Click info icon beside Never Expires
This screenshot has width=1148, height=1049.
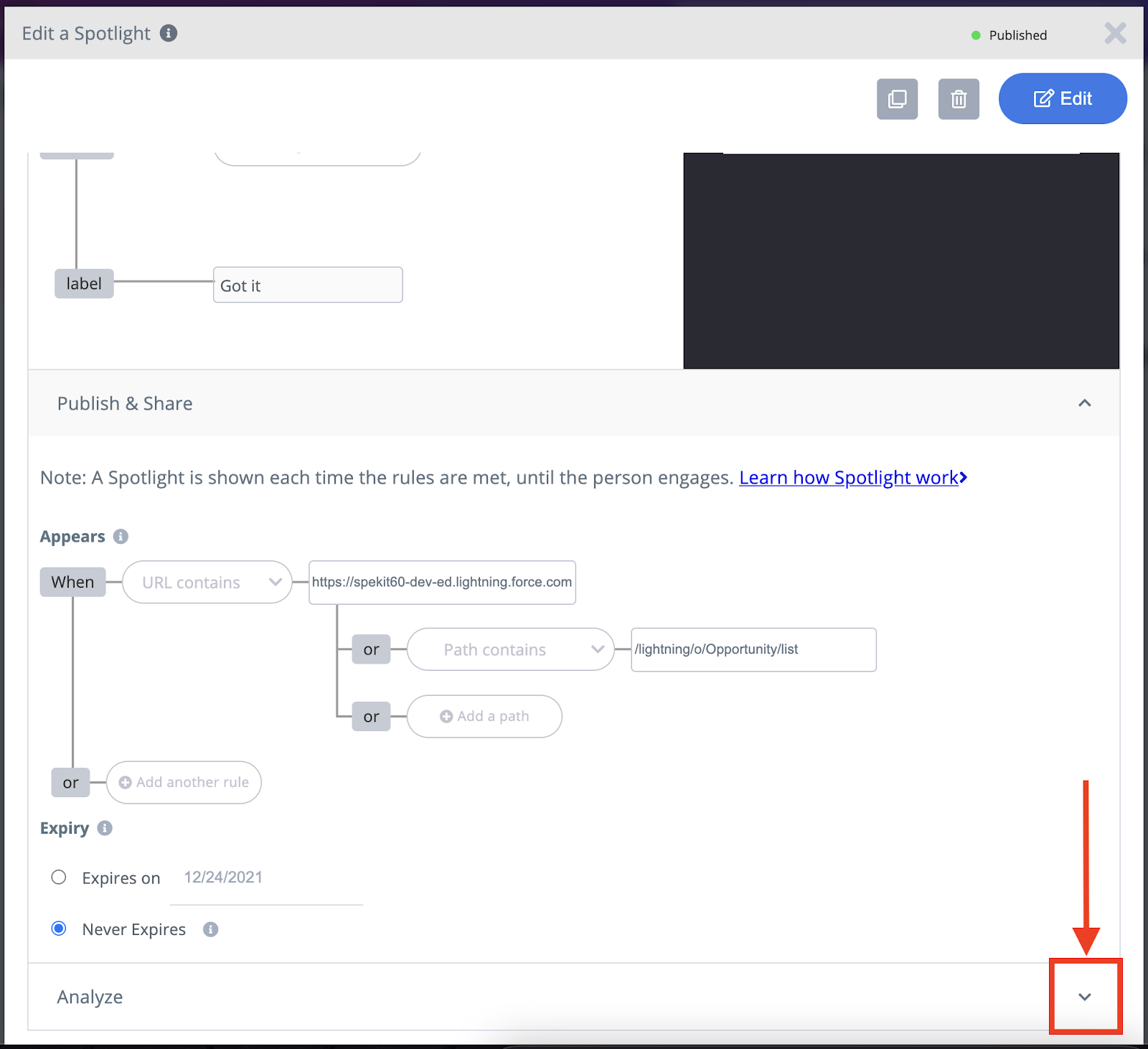[210, 930]
